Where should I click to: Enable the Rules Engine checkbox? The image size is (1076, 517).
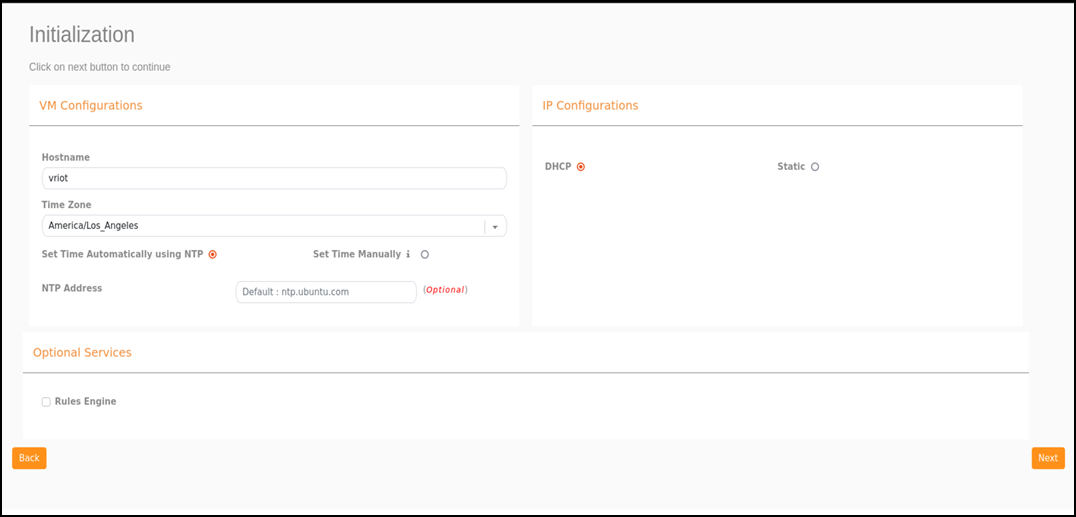[x=46, y=402]
